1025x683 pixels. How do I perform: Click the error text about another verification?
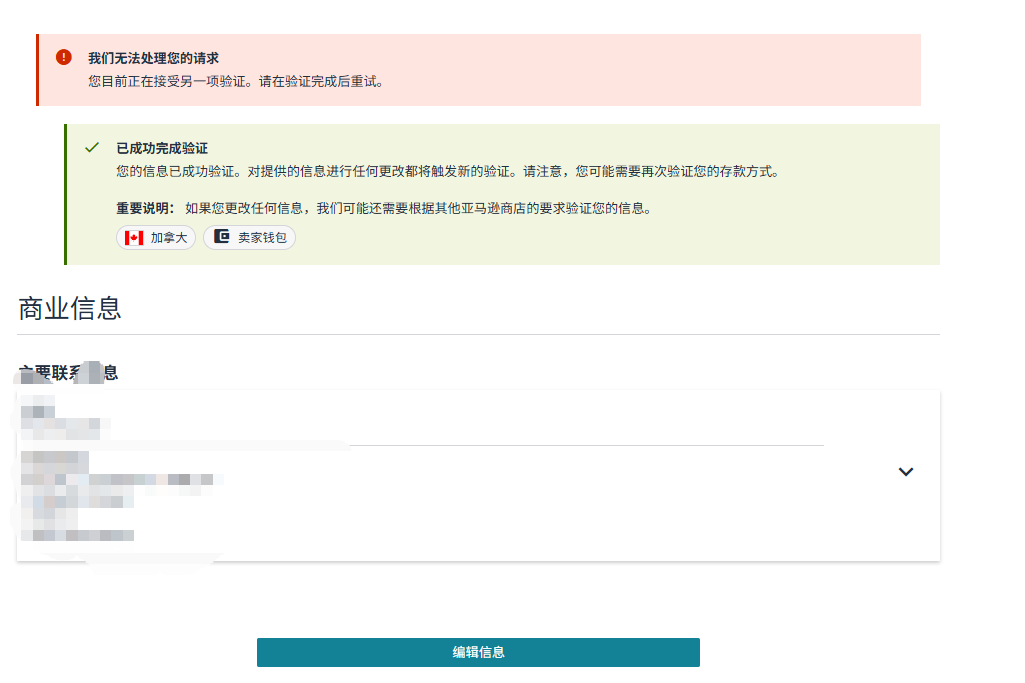(x=235, y=81)
